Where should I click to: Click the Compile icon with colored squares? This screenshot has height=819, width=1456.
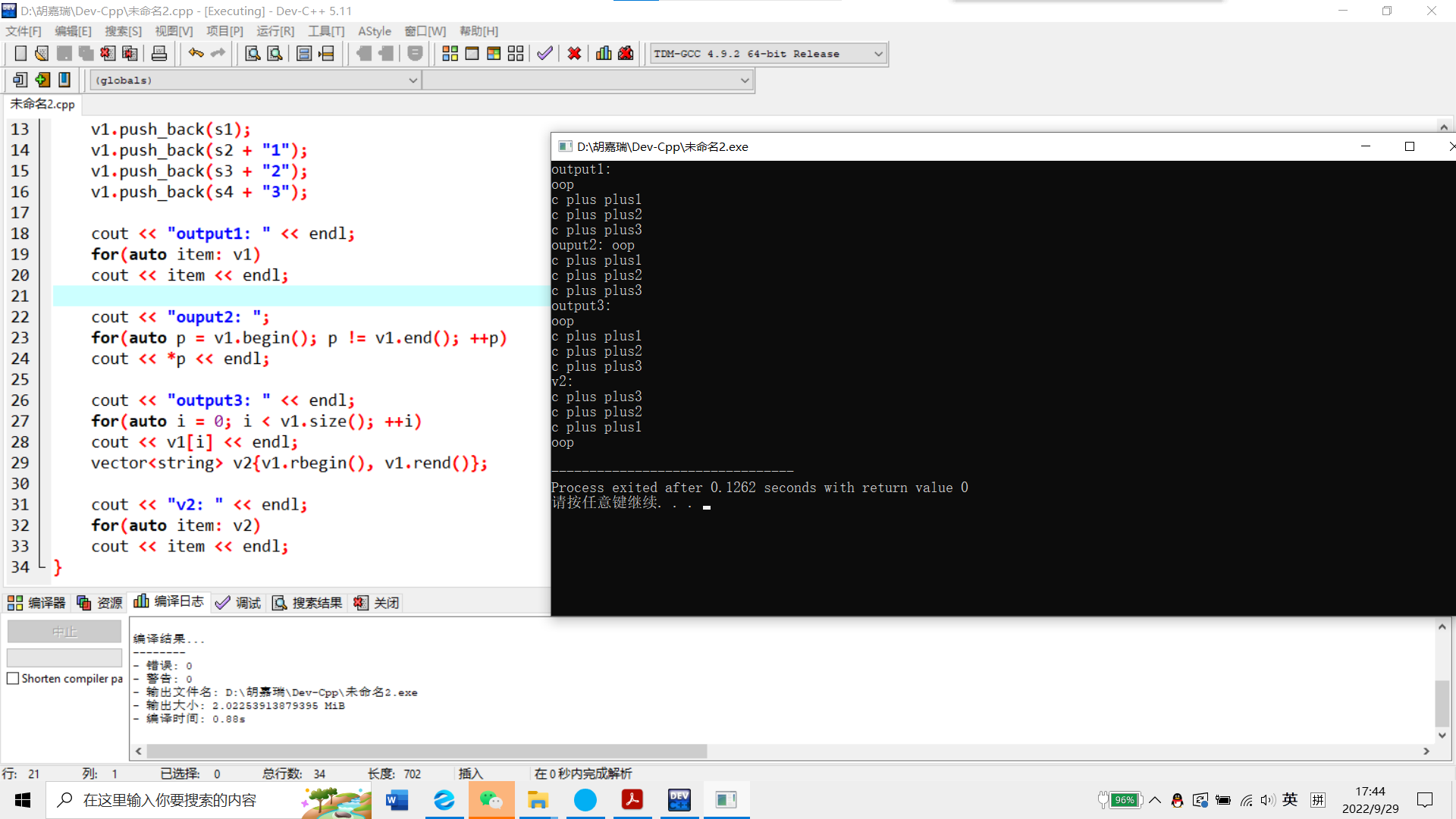[450, 54]
